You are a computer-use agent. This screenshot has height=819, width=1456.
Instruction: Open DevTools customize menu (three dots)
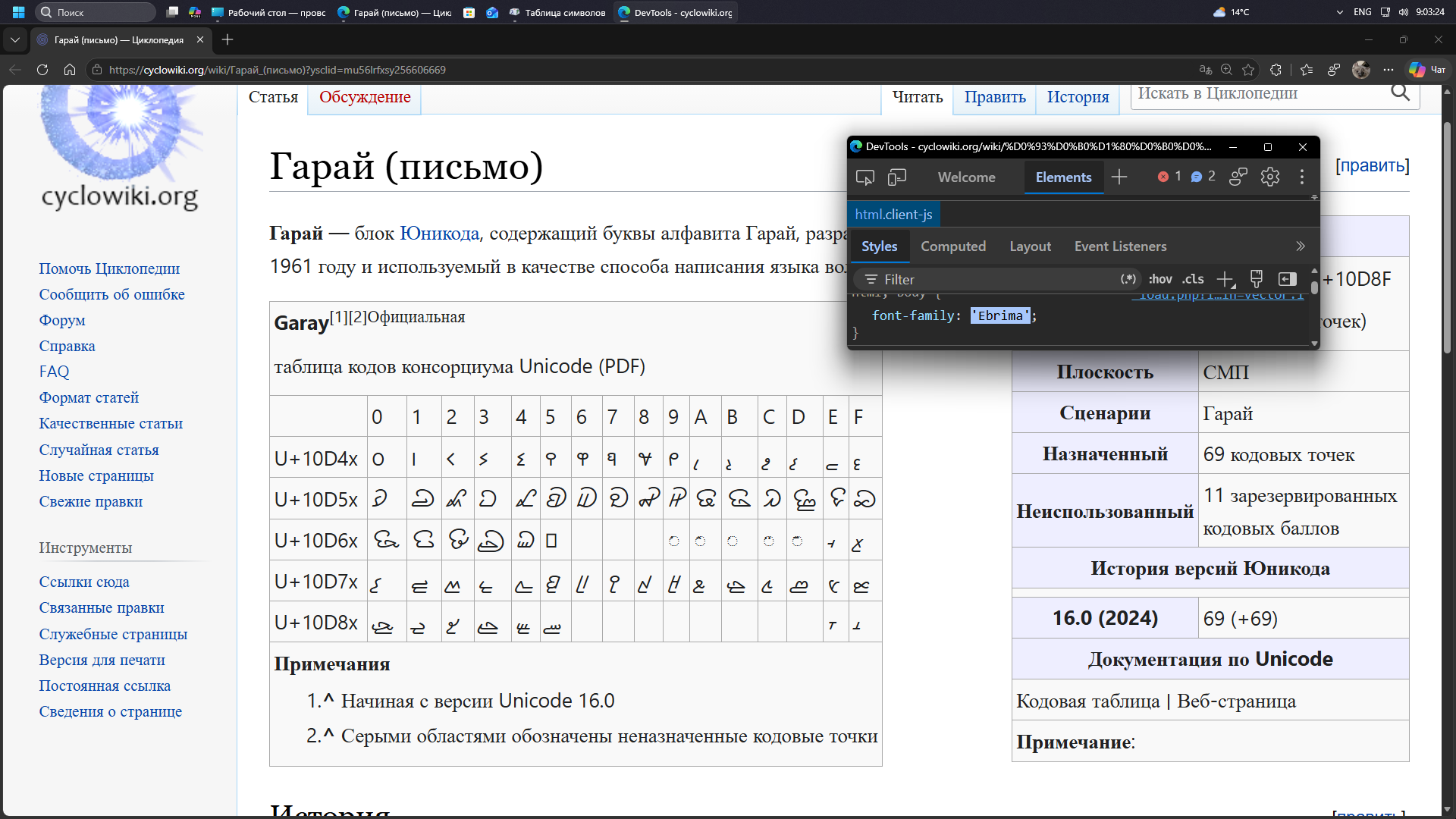coord(1302,177)
